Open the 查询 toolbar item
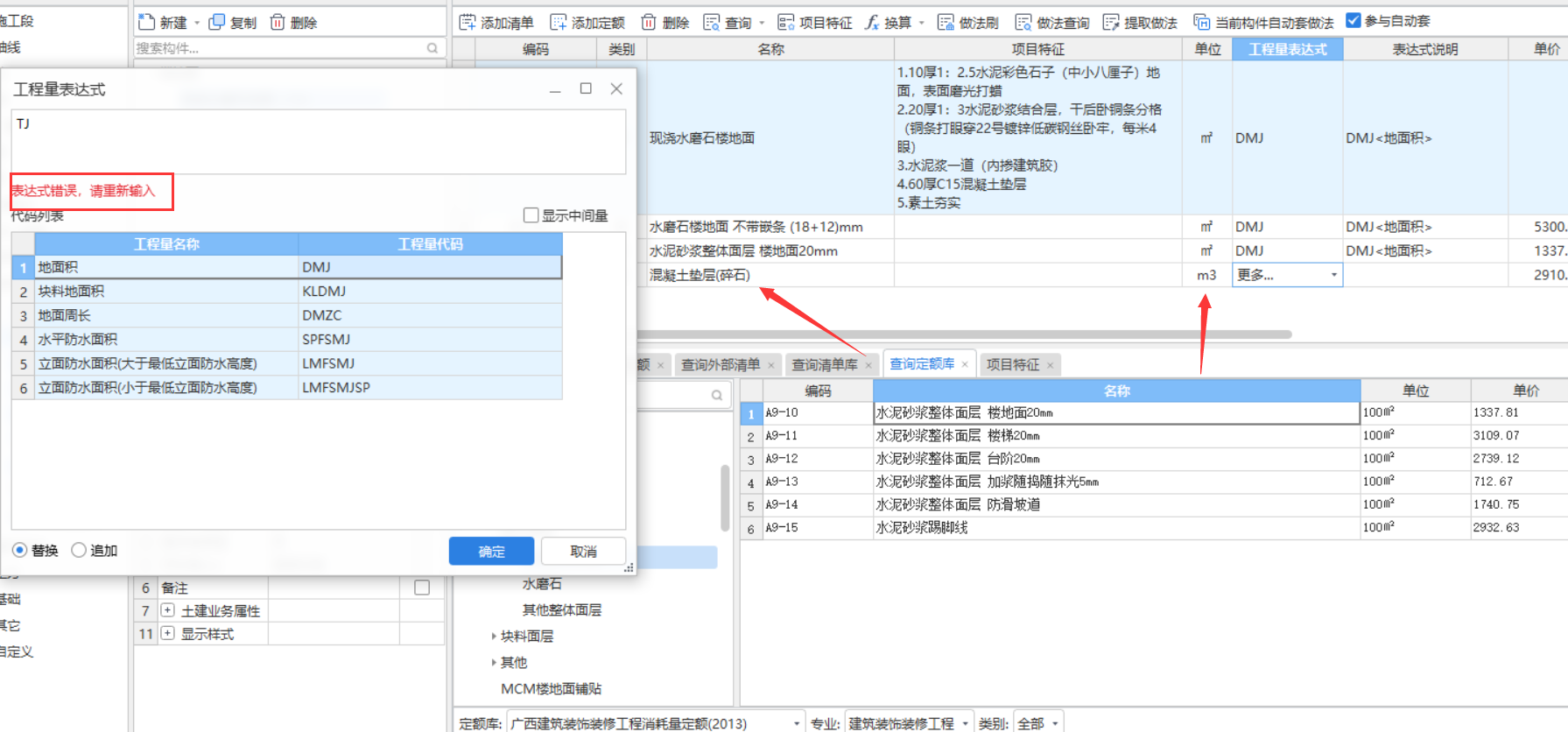This screenshot has width=1568, height=732. (728, 22)
